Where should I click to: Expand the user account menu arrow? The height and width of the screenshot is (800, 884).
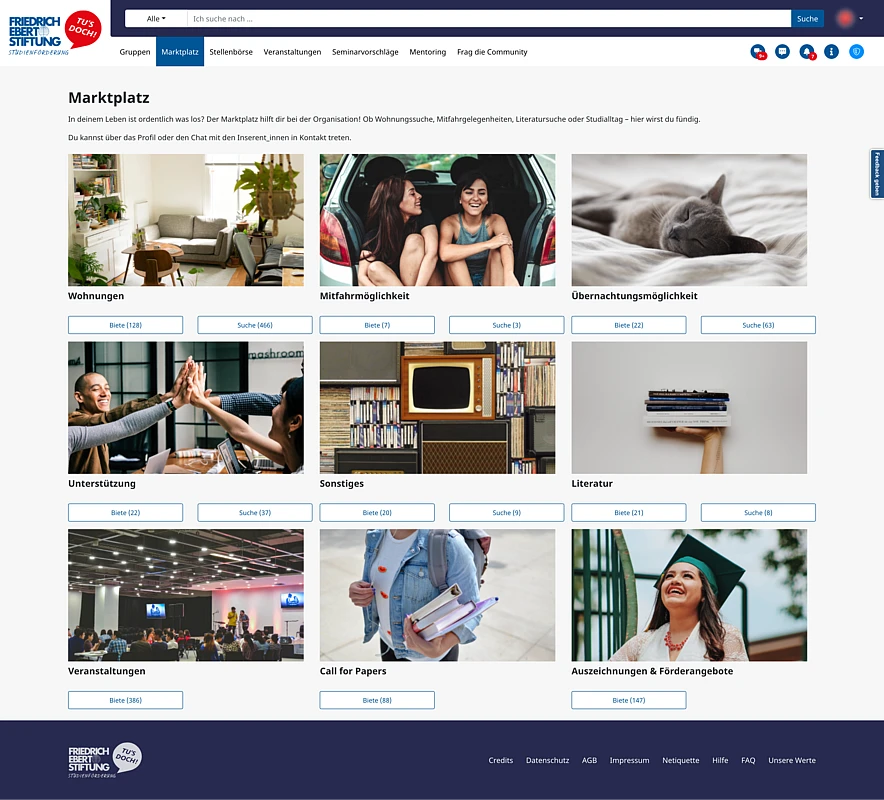point(862,18)
